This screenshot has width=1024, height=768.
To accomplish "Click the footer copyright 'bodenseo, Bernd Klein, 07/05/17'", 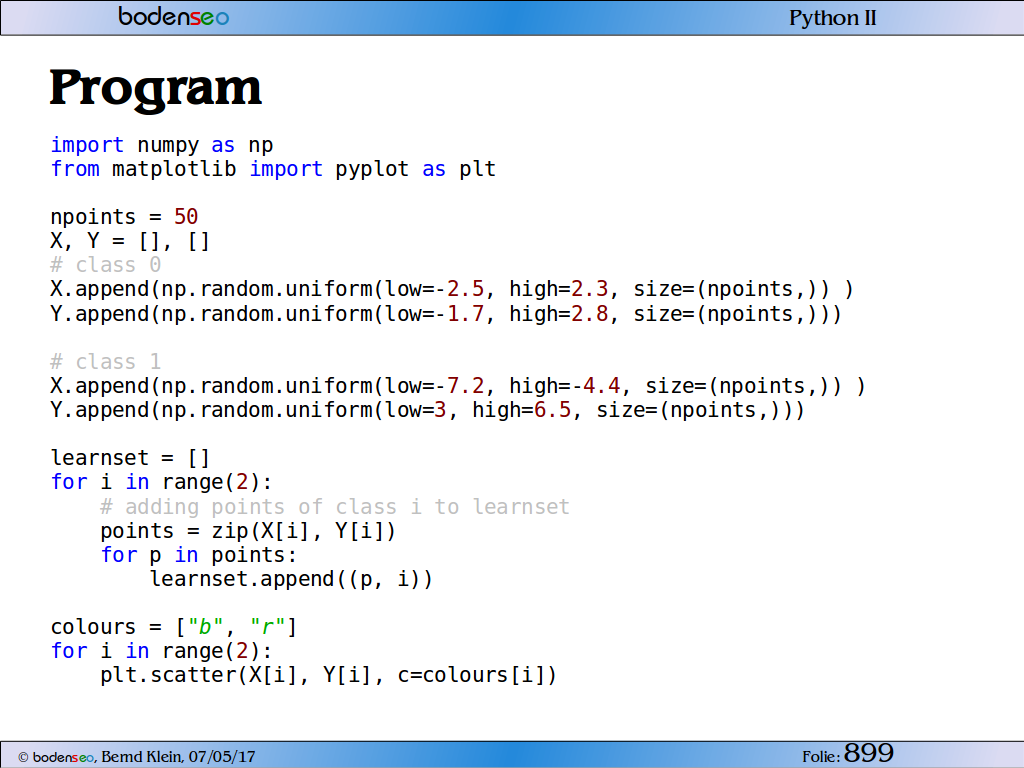I will coord(136,757).
